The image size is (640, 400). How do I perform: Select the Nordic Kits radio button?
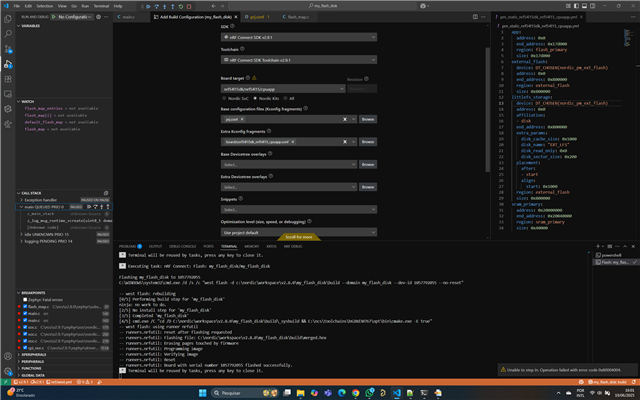255,98
